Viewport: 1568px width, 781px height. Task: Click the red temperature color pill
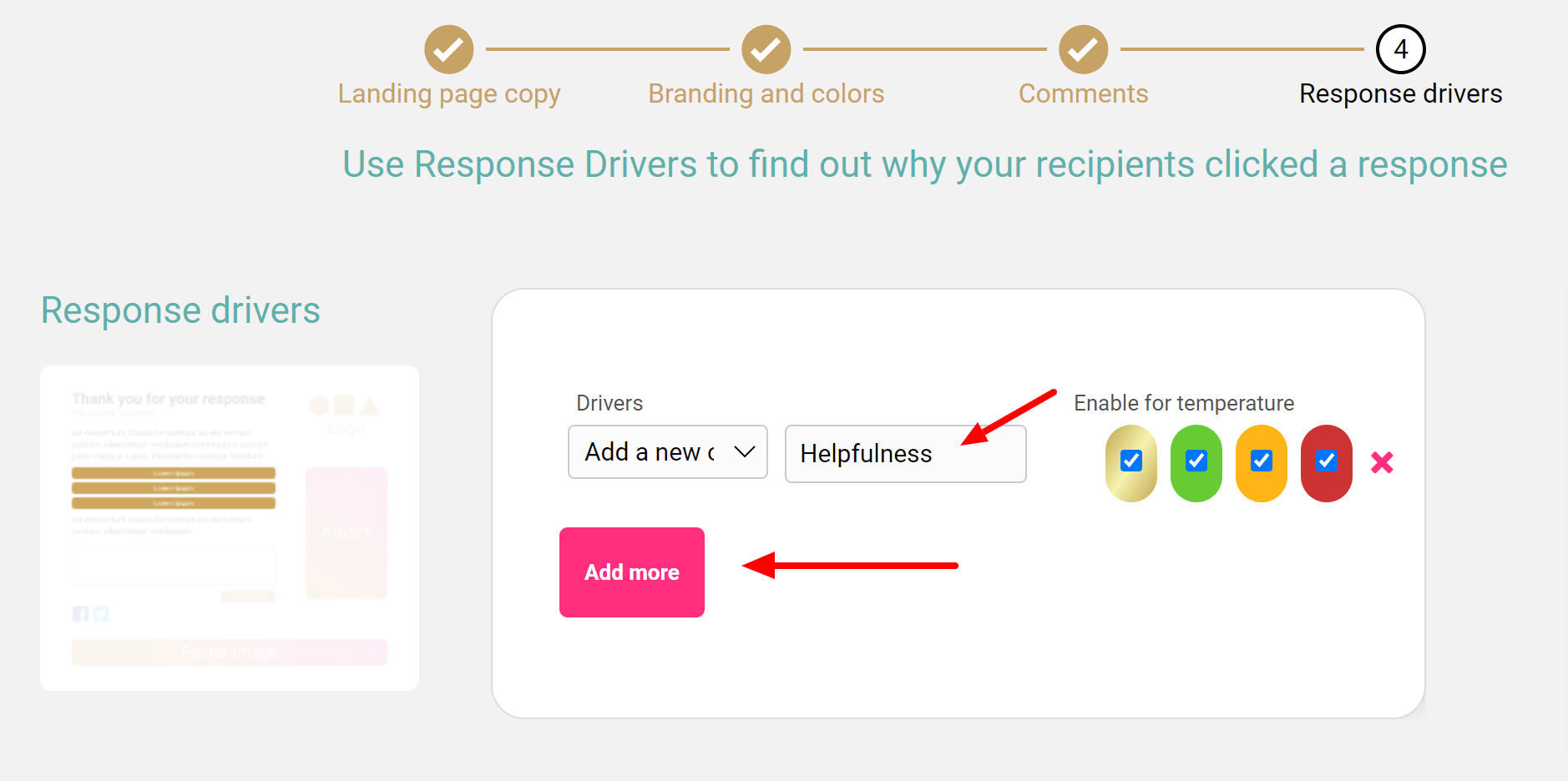(x=1327, y=463)
